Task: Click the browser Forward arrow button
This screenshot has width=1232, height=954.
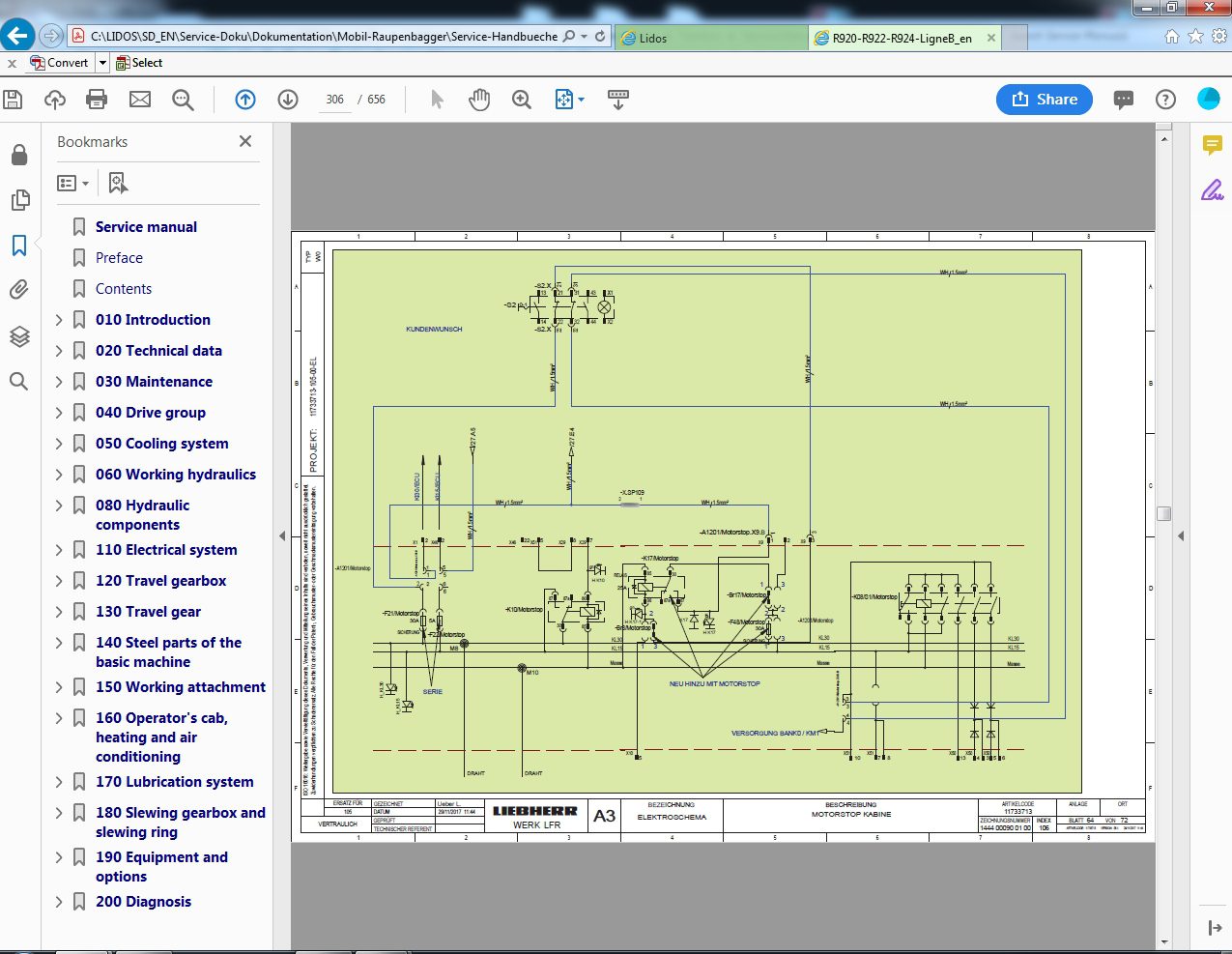Action: (51, 37)
